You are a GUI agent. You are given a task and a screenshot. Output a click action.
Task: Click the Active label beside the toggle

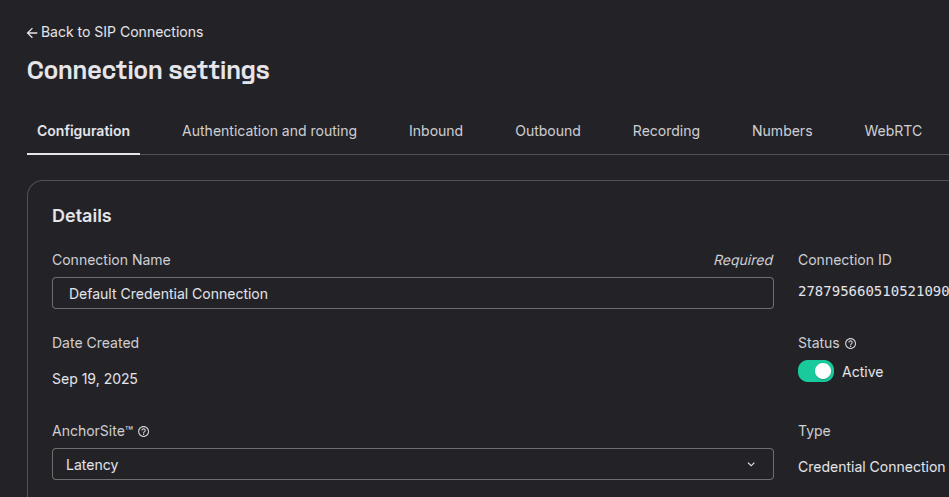click(x=862, y=372)
